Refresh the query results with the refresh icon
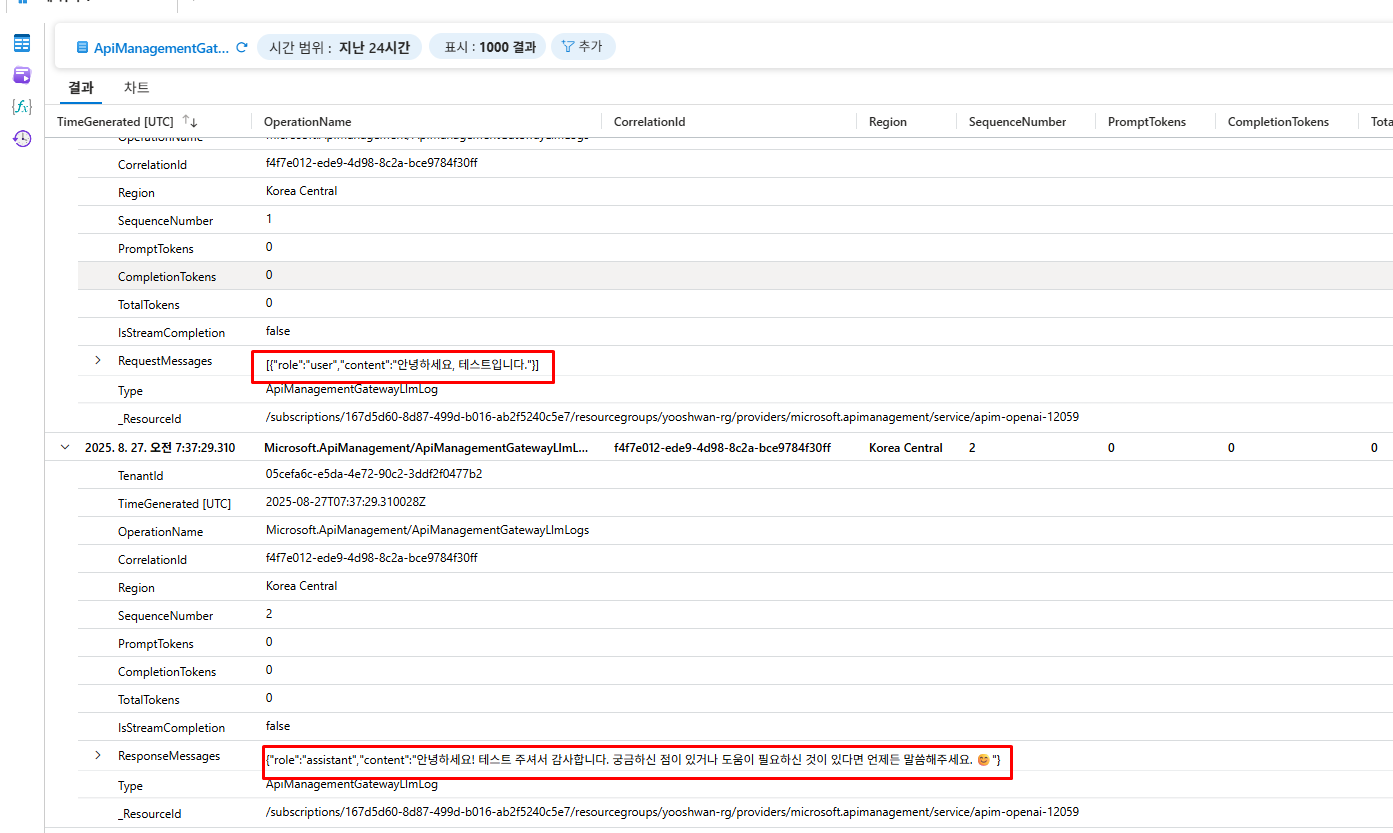The height and width of the screenshot is (833, 1393). (240, 47)
